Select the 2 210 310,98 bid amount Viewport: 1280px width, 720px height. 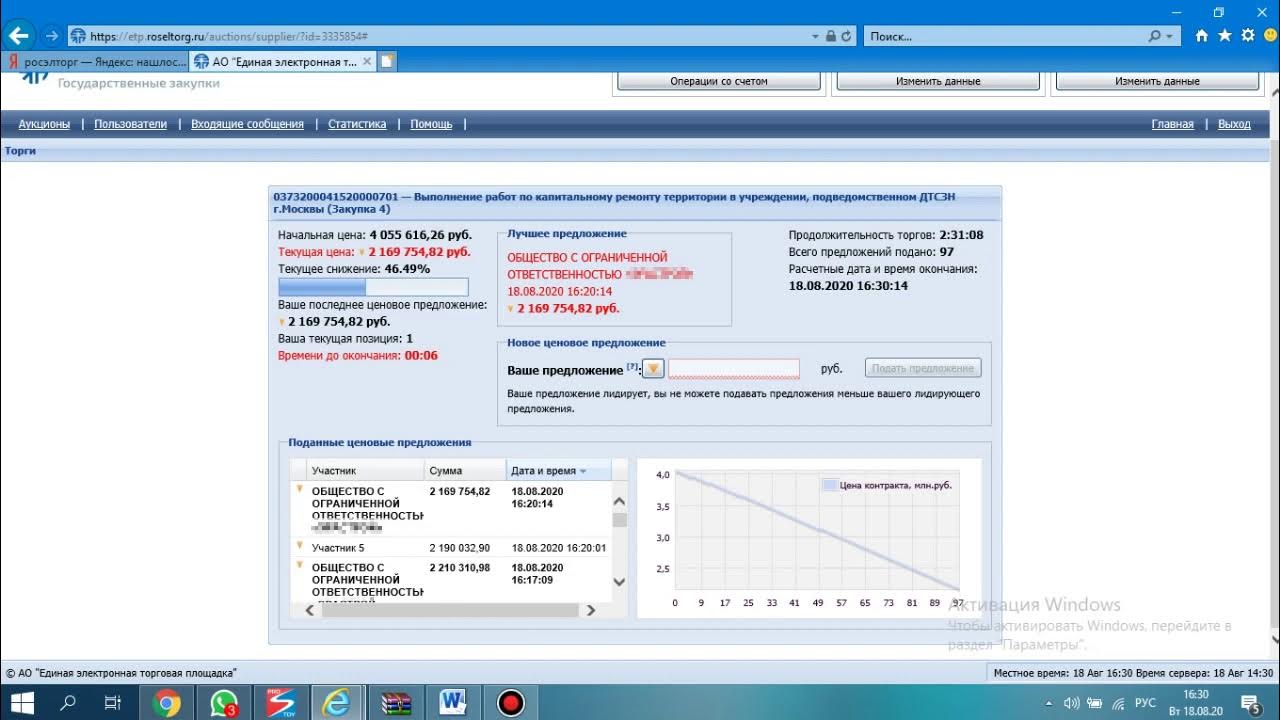pos(460,568)
